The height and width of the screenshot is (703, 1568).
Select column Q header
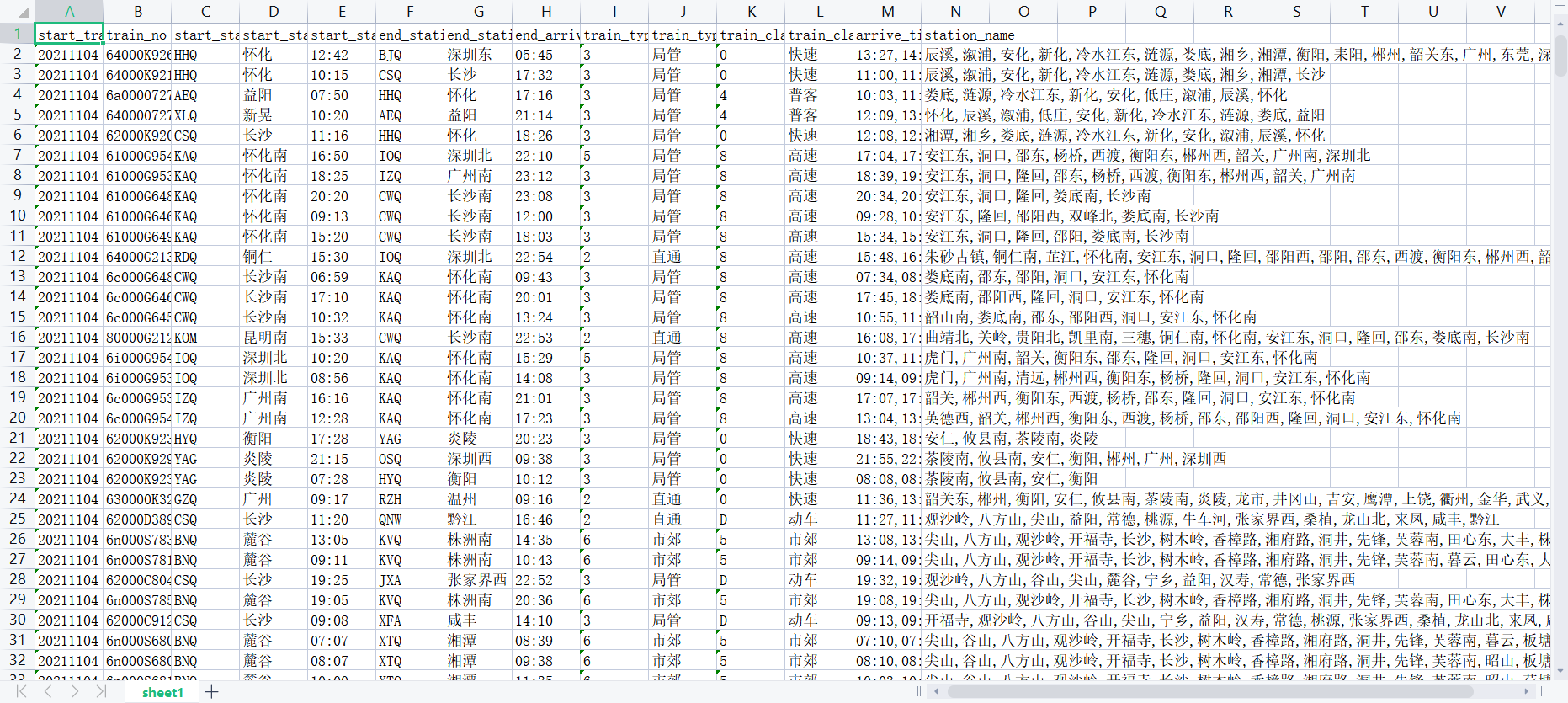tap(1160, 12)
